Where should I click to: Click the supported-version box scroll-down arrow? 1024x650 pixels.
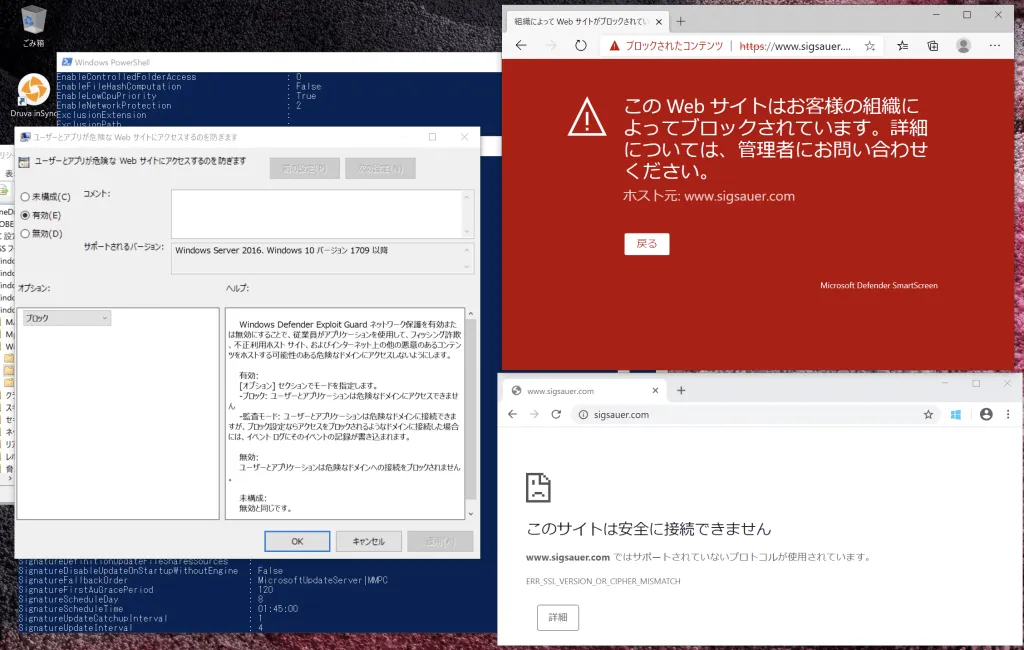point(466,267)
